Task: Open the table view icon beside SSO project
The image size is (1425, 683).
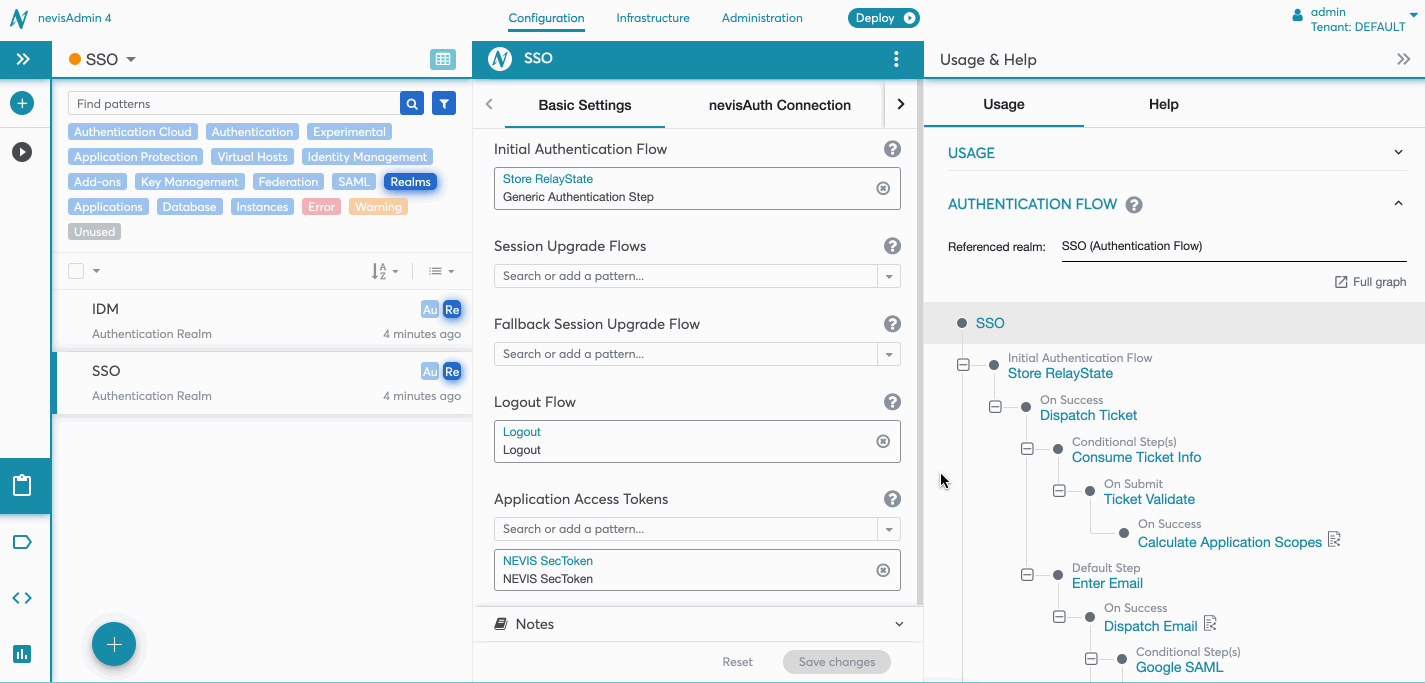Action: (442, 59)
